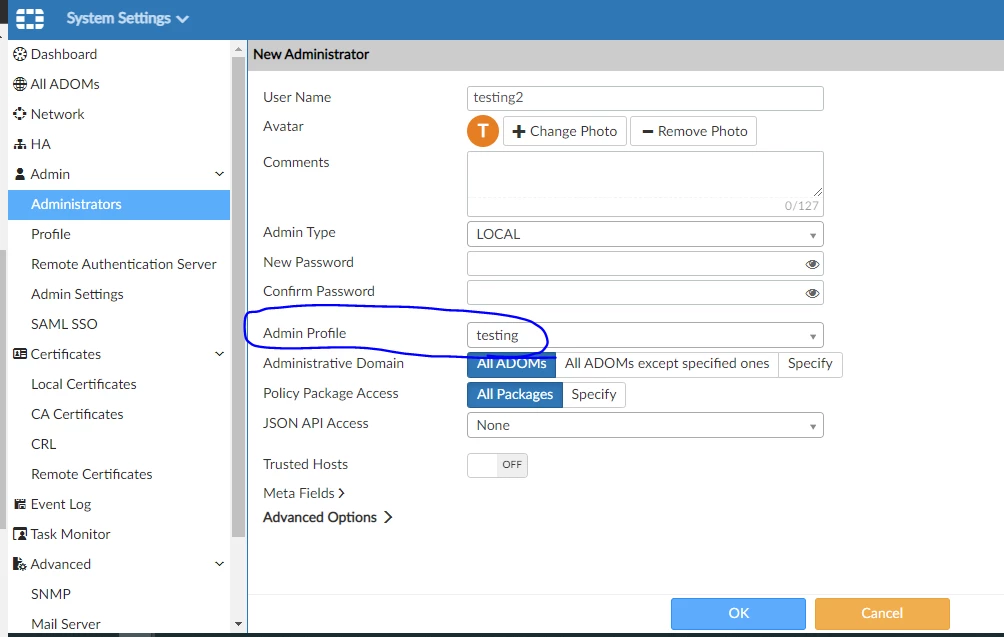This screenshot has height=637, width=1004.
Task: Click the Comments text area
Action: (x=645, y=184)
